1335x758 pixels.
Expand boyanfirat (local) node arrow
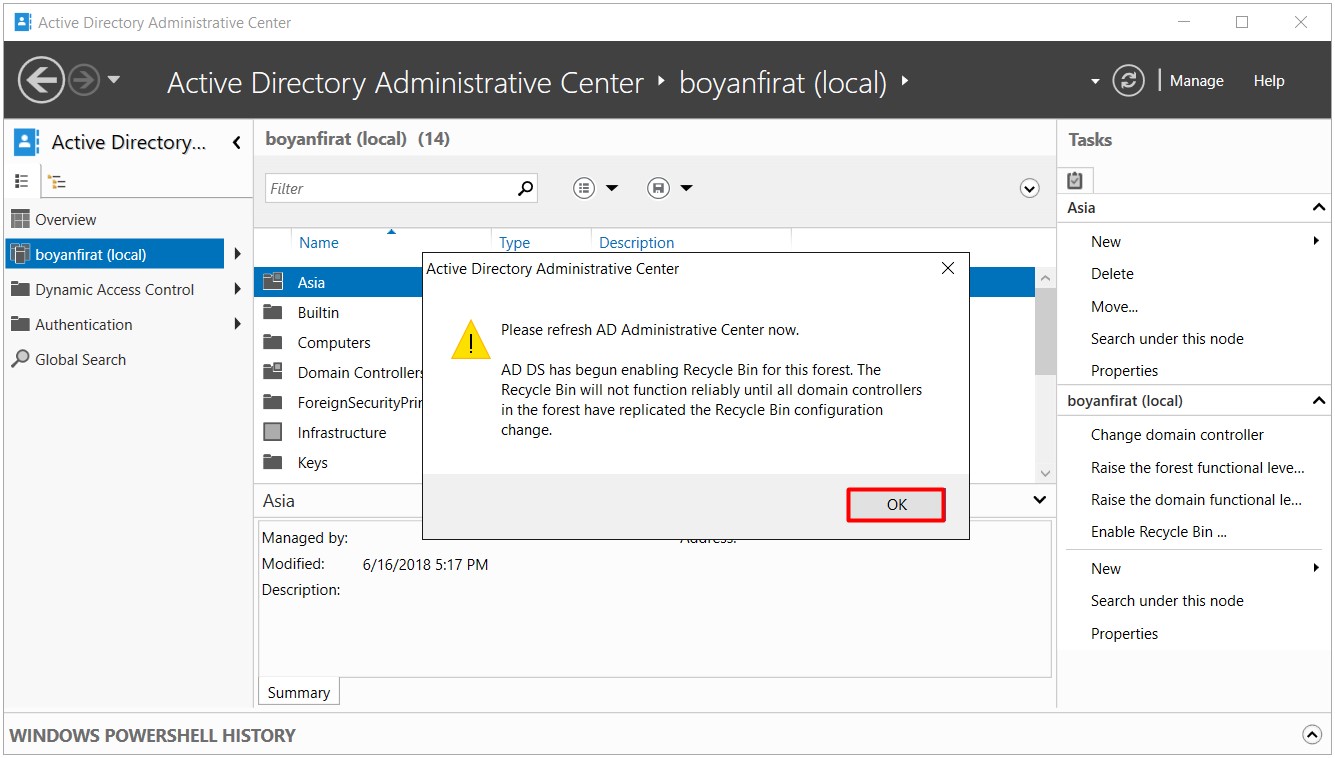click(237, 254)
